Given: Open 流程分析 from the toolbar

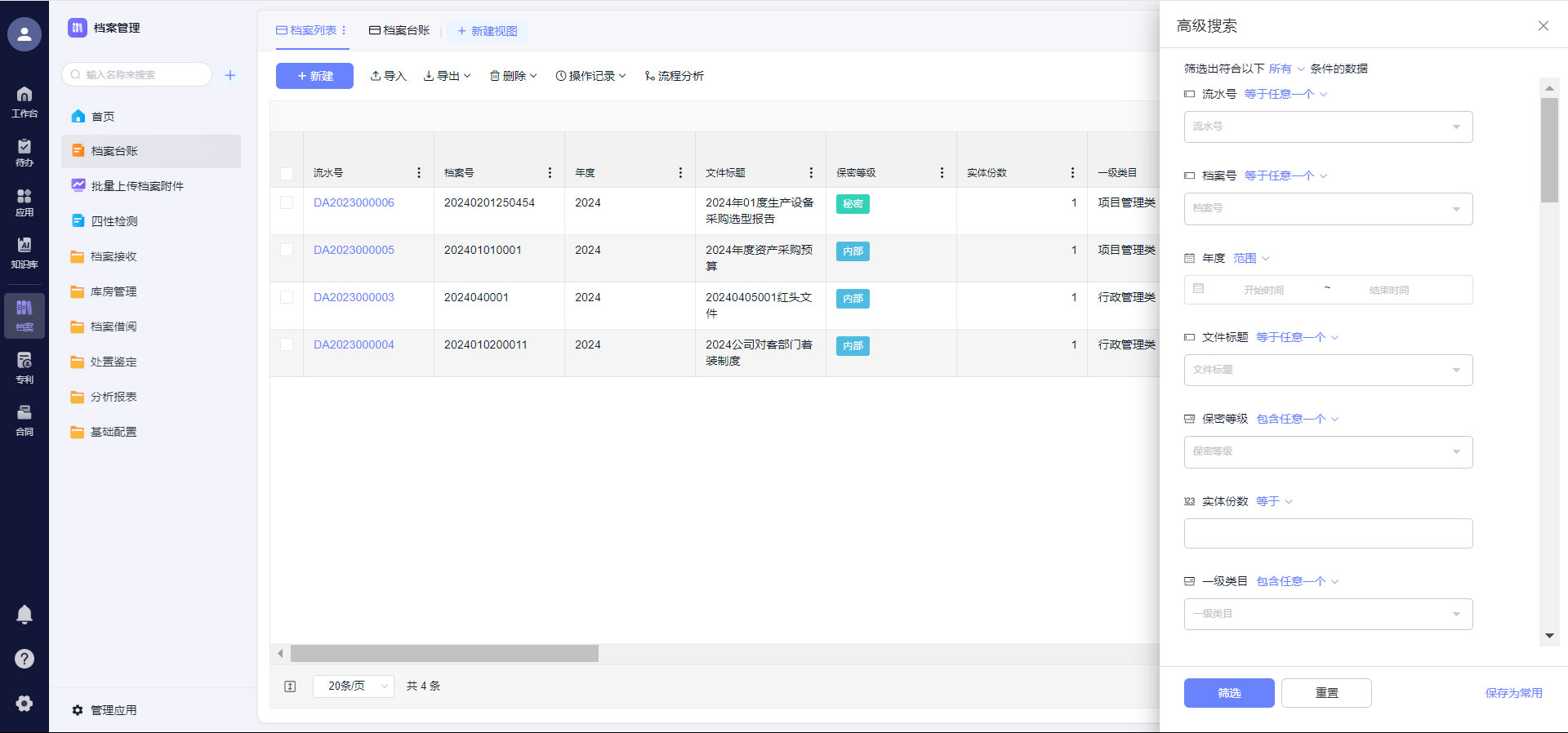Looking at the screenshot, I should pyautogui.click(x=674, y=76).
